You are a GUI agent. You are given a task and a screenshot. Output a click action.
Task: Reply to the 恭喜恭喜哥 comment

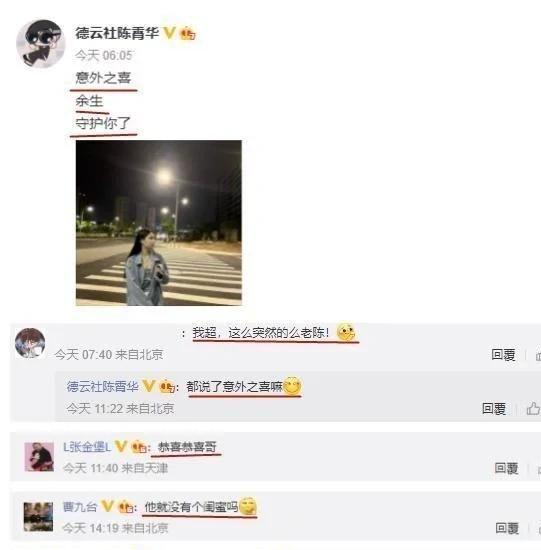[x=506, y=468]
